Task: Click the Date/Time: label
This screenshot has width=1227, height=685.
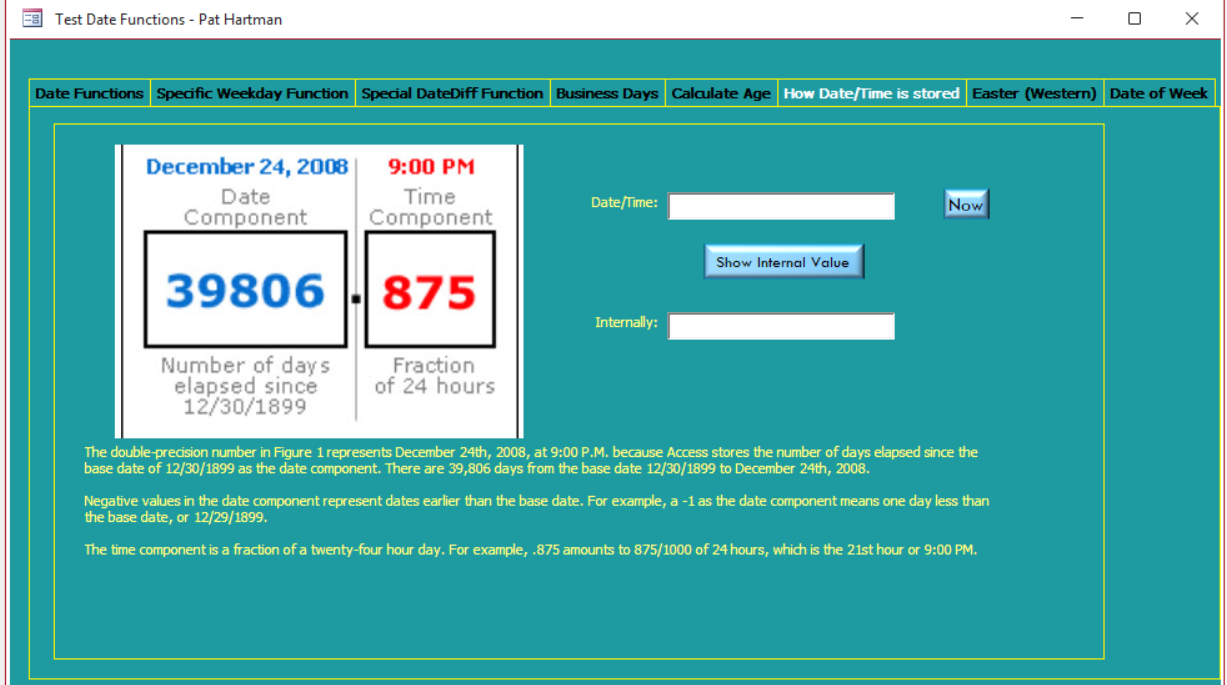Action: click(624, 203)
